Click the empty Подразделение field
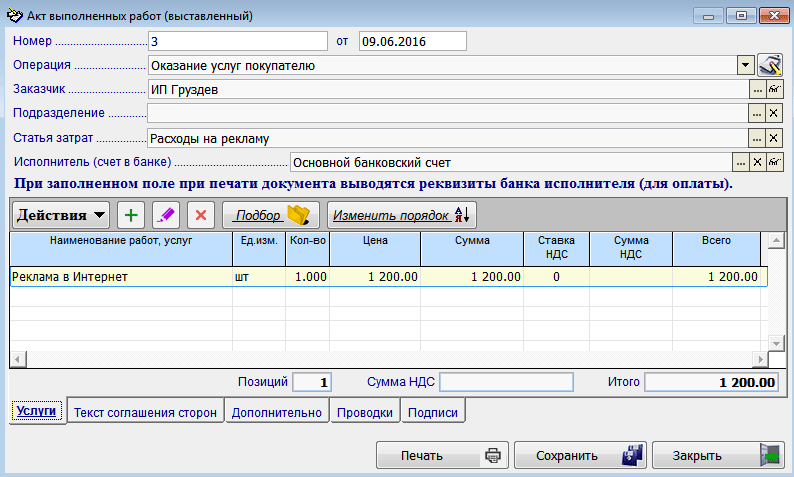The image size is (794, 477). pyautogui.click(x=448, y=113)
